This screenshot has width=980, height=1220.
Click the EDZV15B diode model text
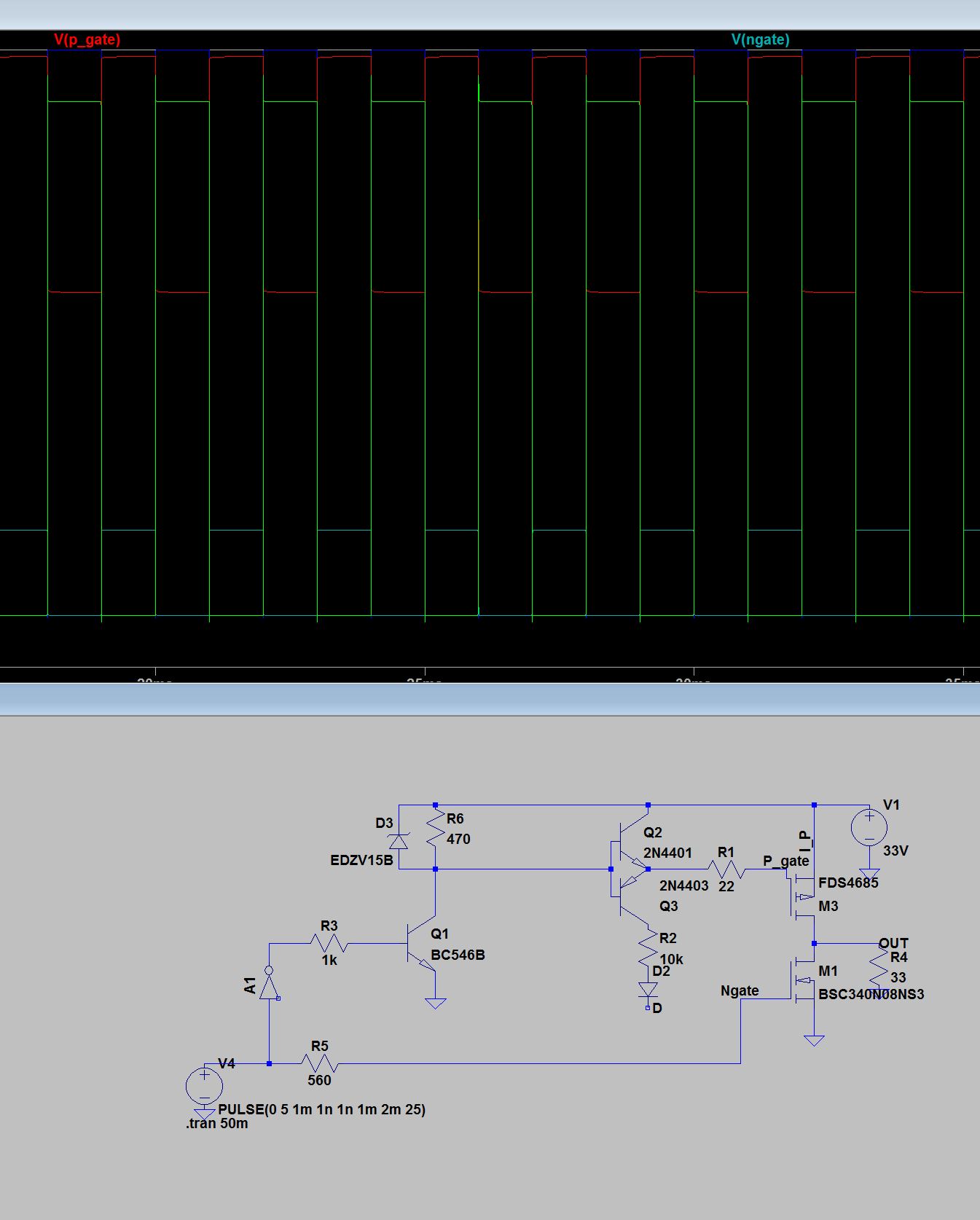tap(361, 860)
